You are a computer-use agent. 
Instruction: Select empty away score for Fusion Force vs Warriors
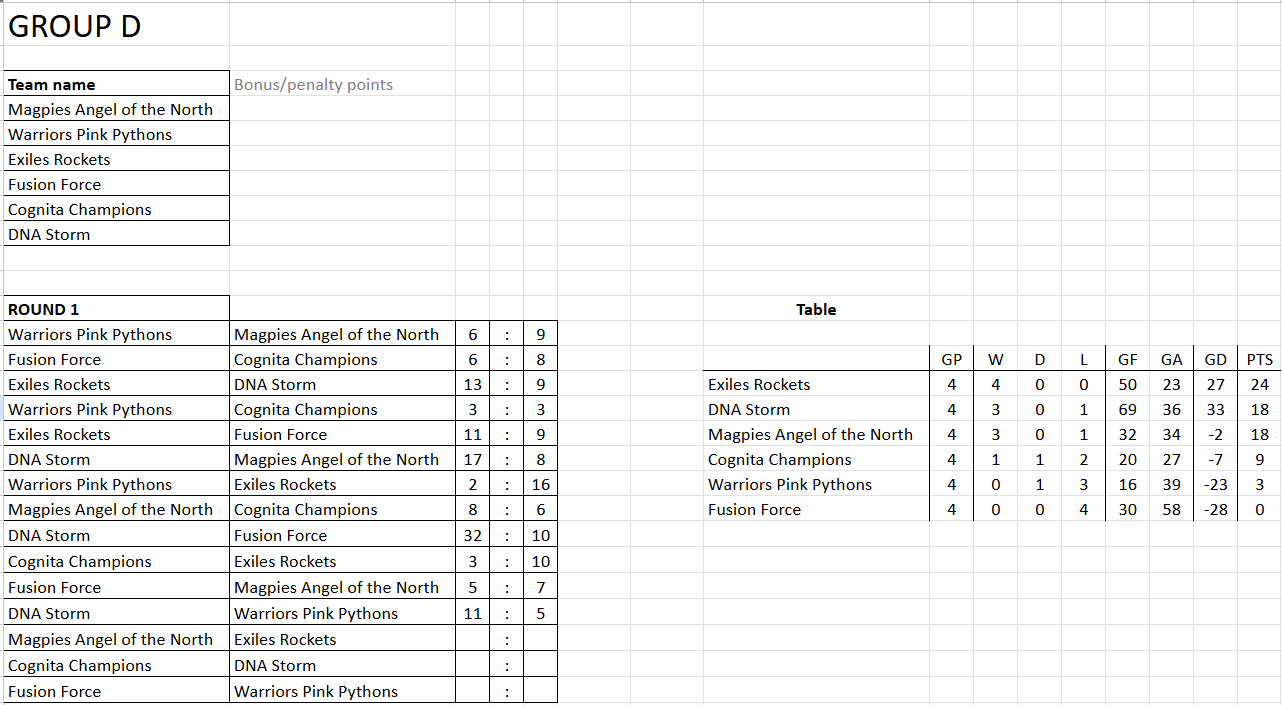pos(540,692)
